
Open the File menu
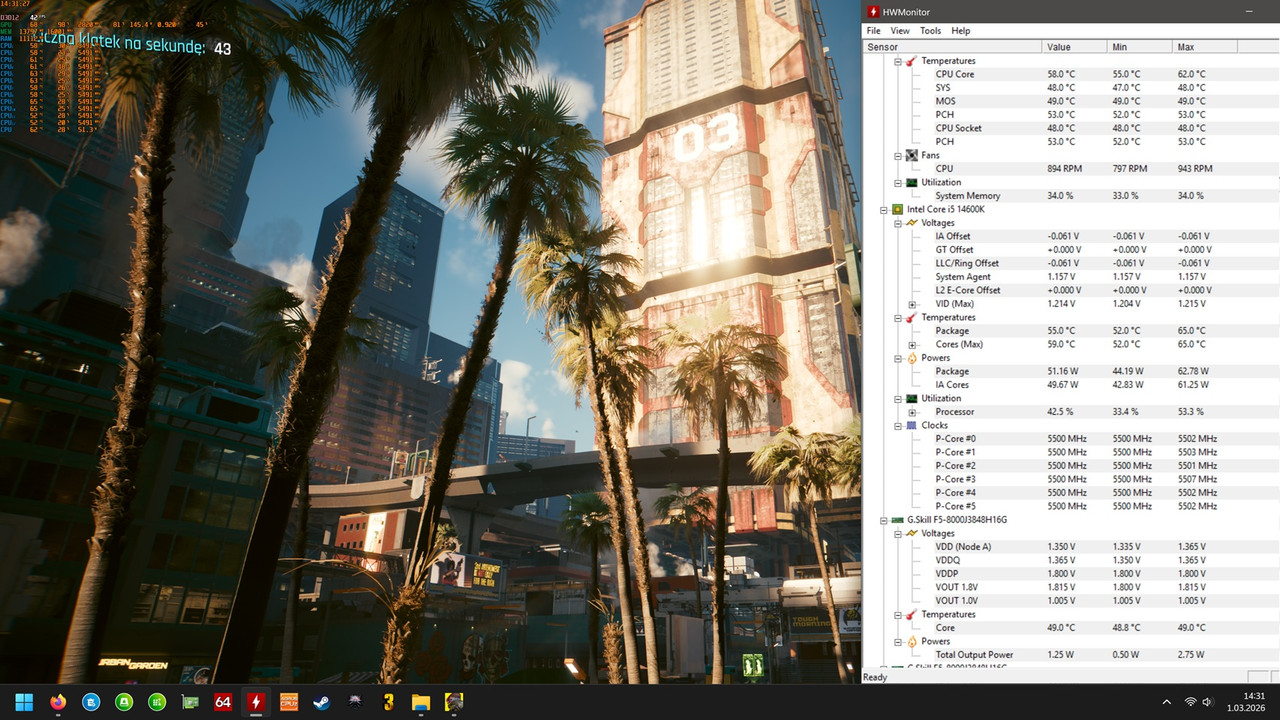874,31
